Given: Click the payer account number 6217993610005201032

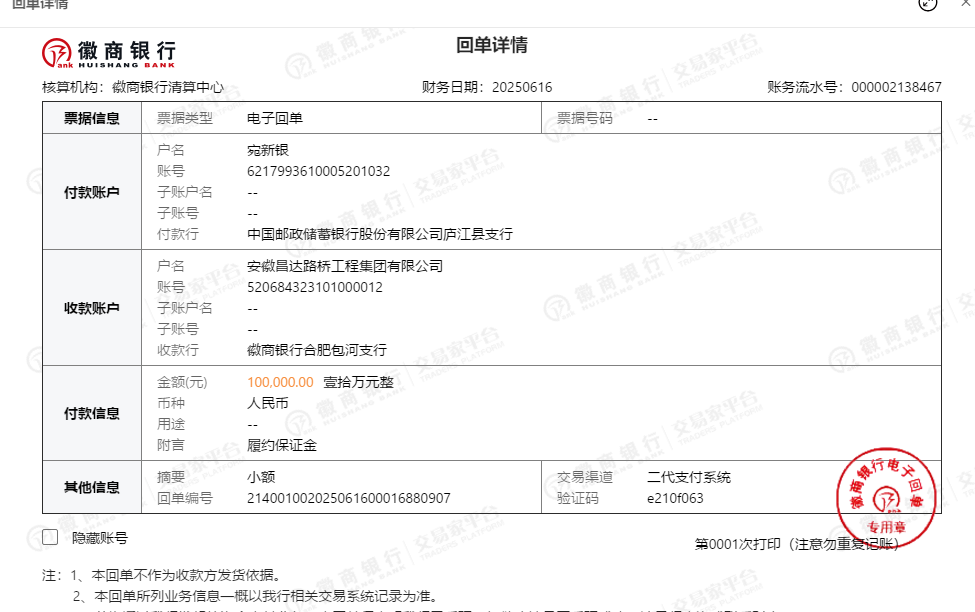Looking at the screenshot, I should pos(318,171).
